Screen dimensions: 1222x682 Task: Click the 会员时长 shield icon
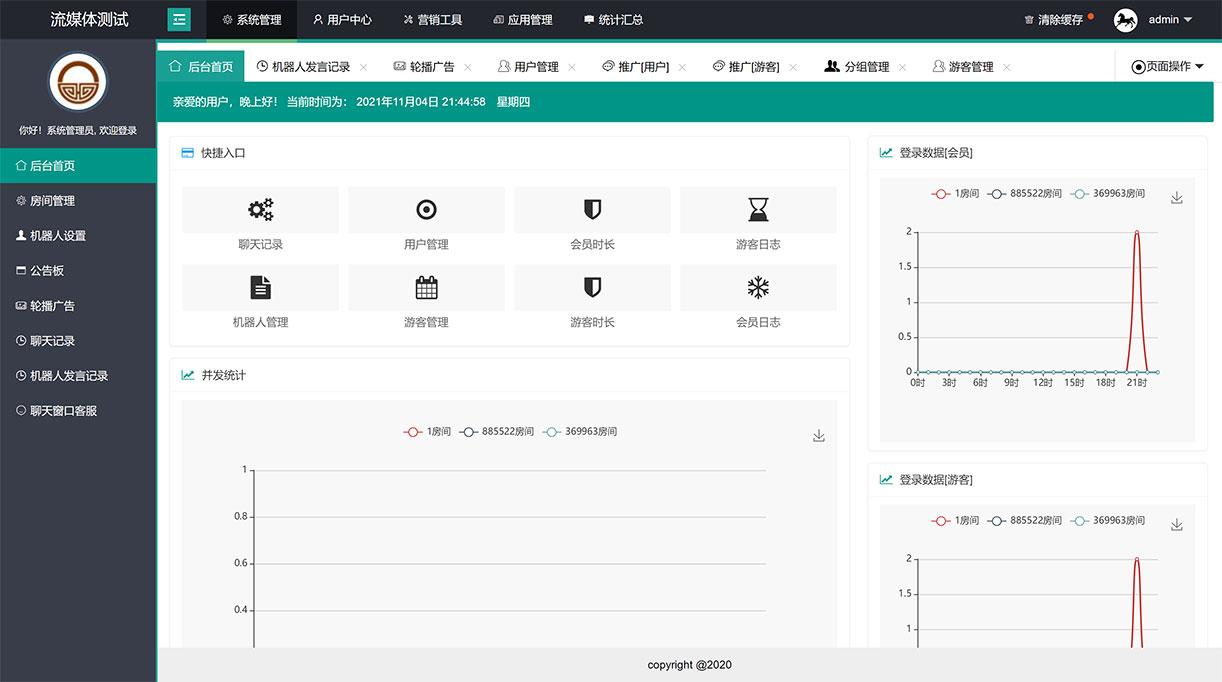tap(592, 210)
